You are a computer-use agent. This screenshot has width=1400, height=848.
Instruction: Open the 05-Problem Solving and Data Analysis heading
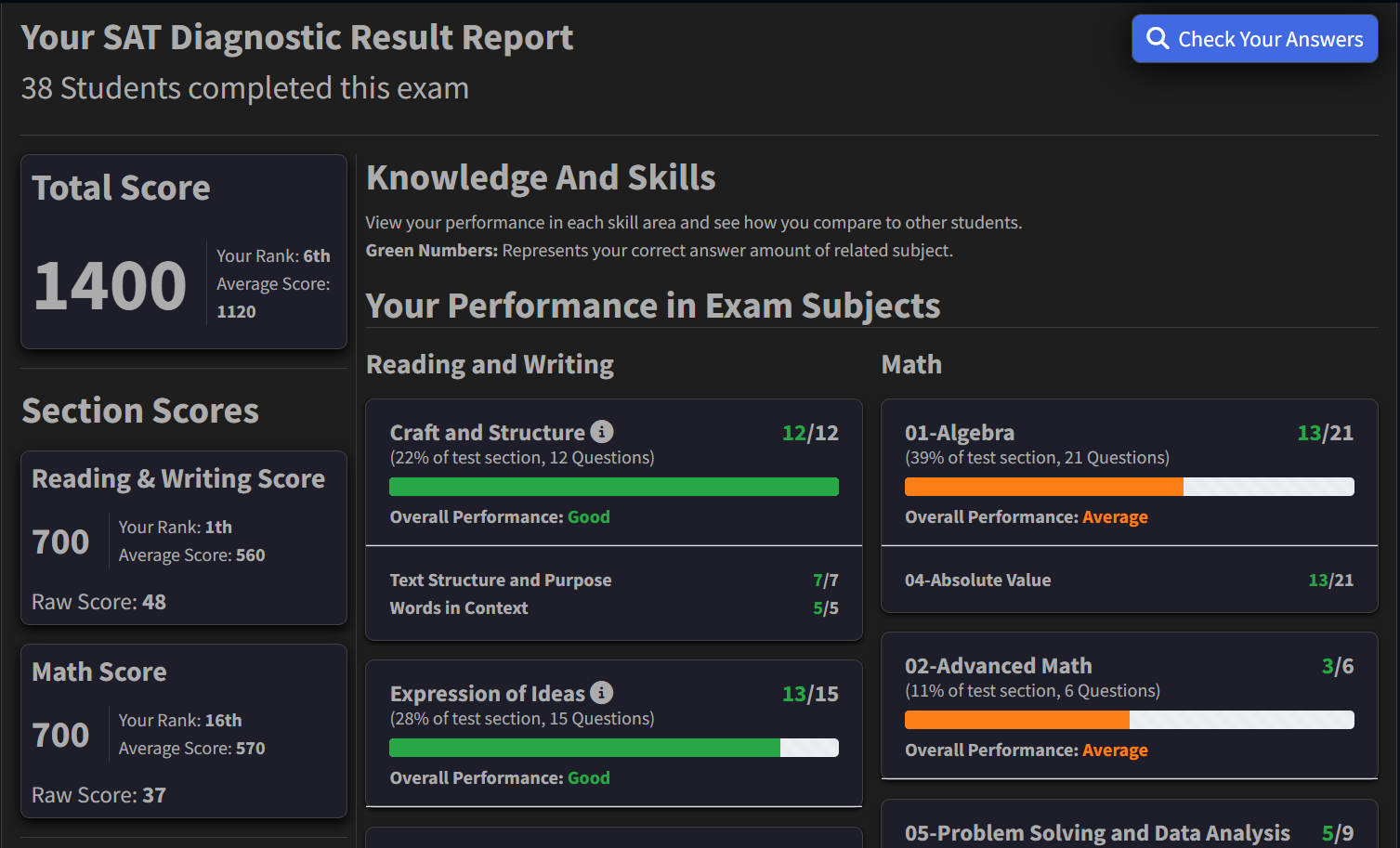(x=1097, y=833)
